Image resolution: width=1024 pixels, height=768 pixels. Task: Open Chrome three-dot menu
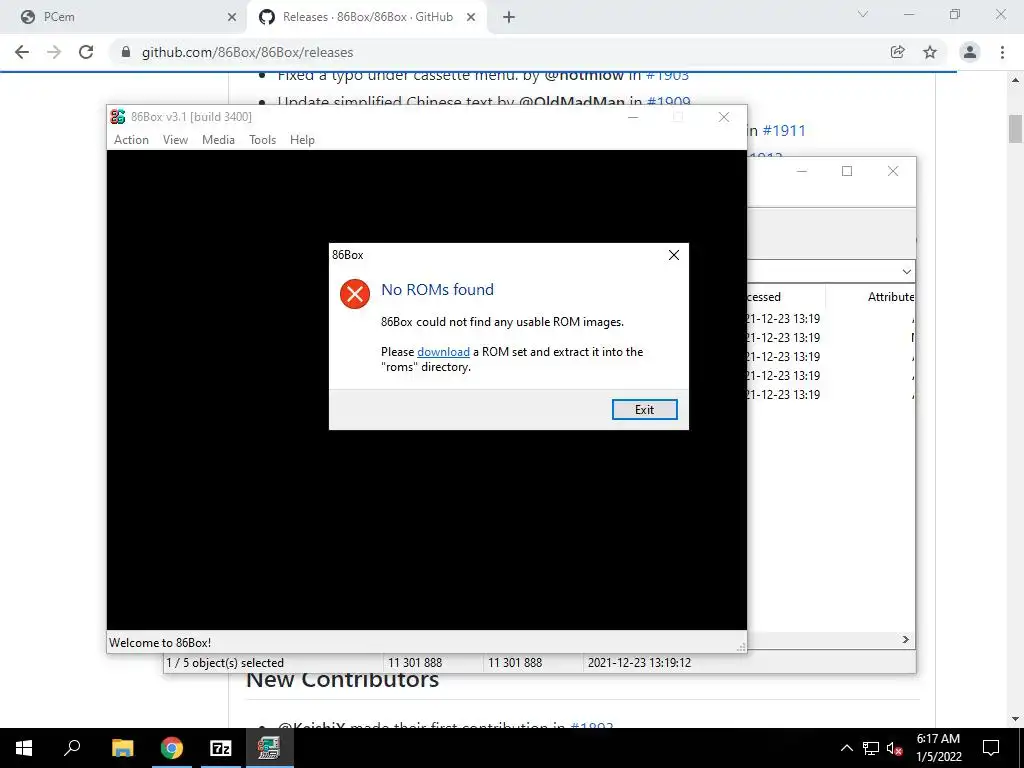coord(1002,52)
